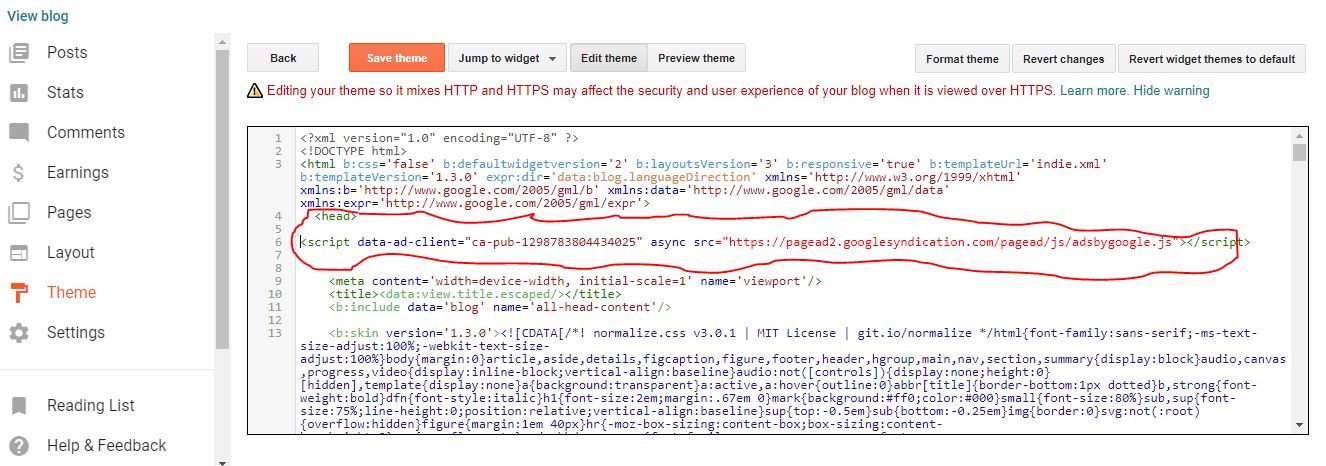The width and height of the screenshot is (1326, 466).
Task: Open Posts via its sidebar icon
Action: point(19,52)
